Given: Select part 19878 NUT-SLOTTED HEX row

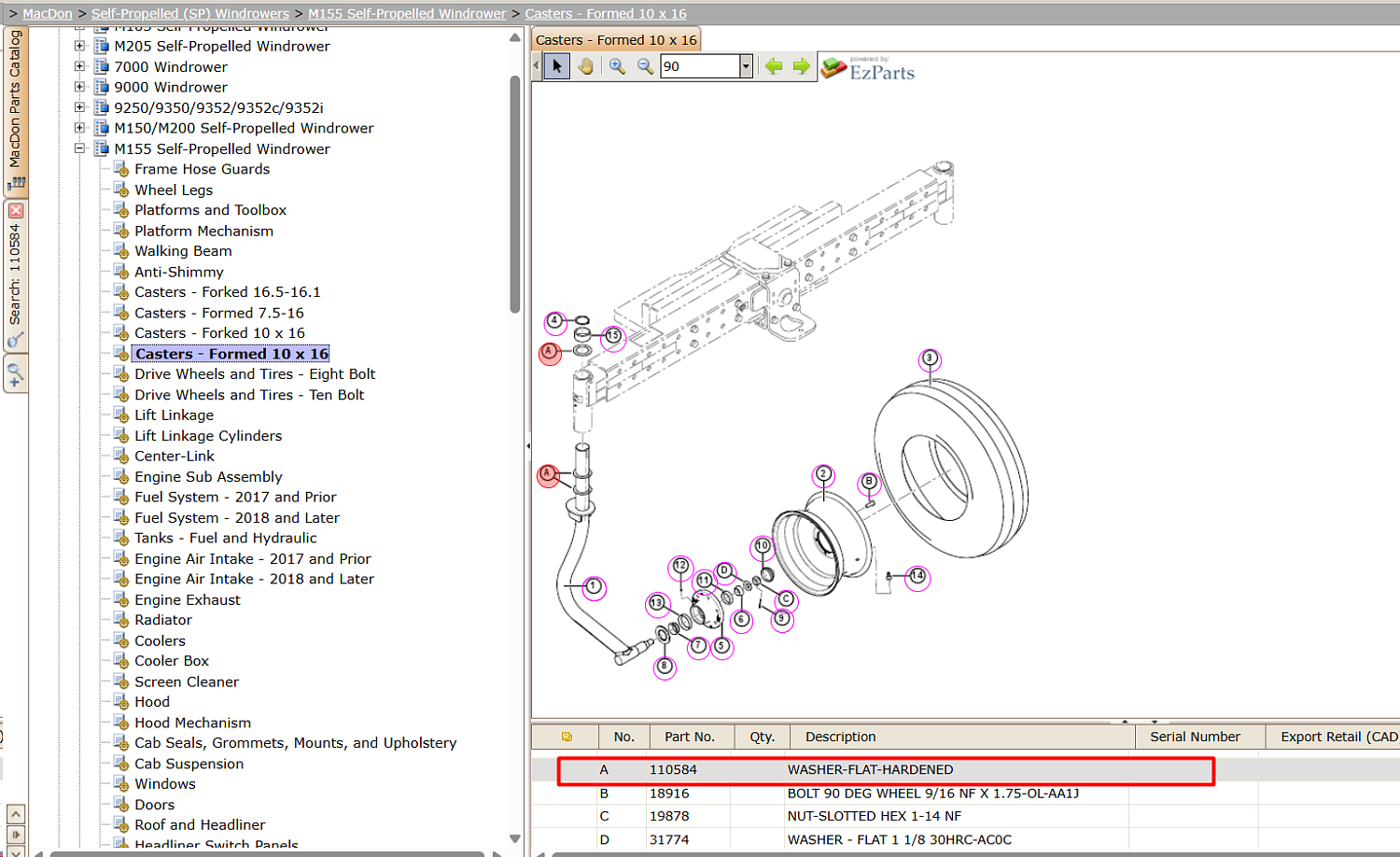Looking at the screenshot, I should pos(966,816).
